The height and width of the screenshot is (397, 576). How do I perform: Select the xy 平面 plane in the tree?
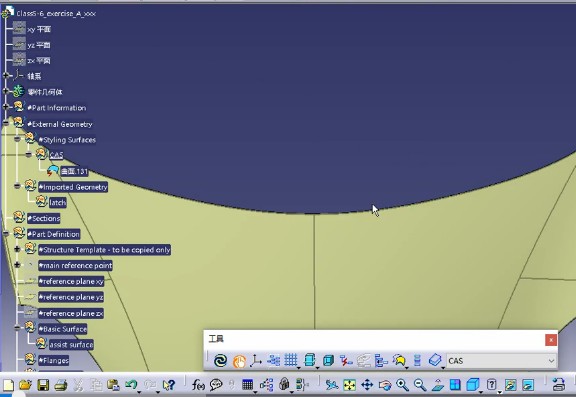click(39, 29)
